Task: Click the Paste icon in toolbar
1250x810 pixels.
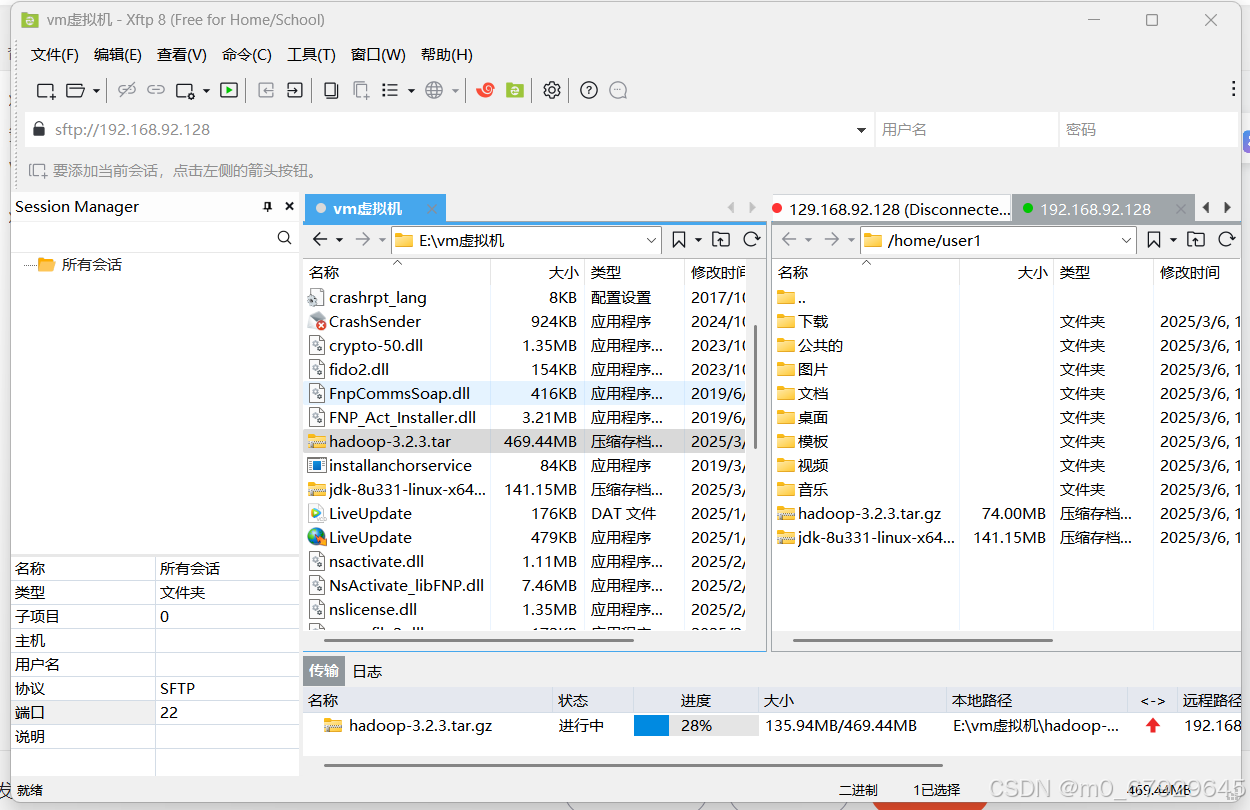Action: click(361, 90)
